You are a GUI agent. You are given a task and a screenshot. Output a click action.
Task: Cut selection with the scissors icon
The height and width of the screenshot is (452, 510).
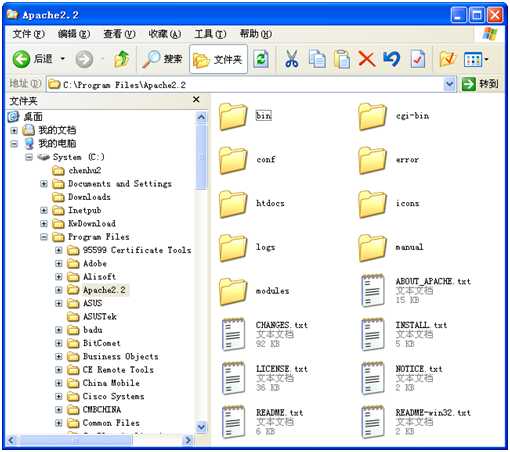(292, 59)
